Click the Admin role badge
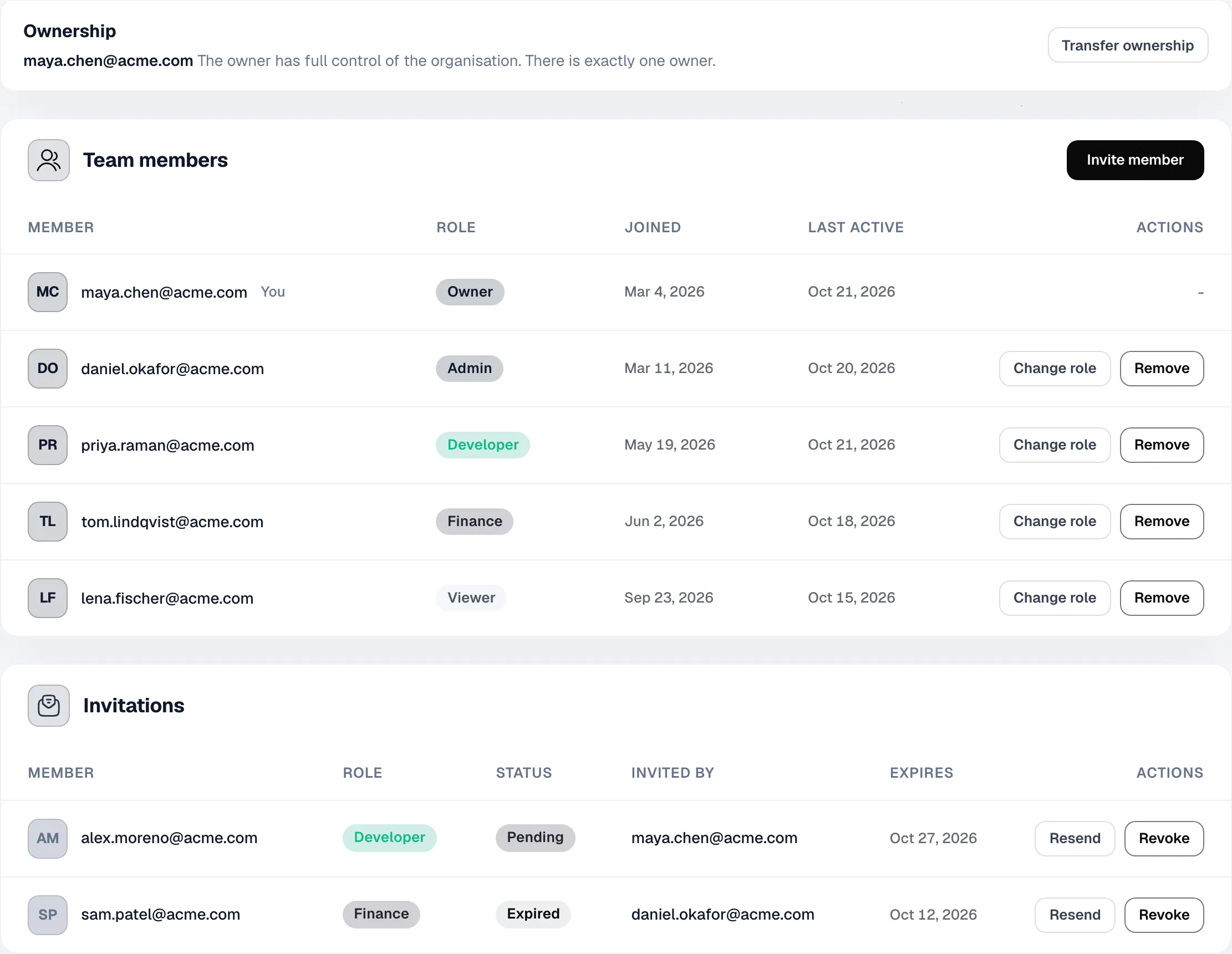Image resolution: width=1232 pixels, height=954 pixels. point(469,369)
